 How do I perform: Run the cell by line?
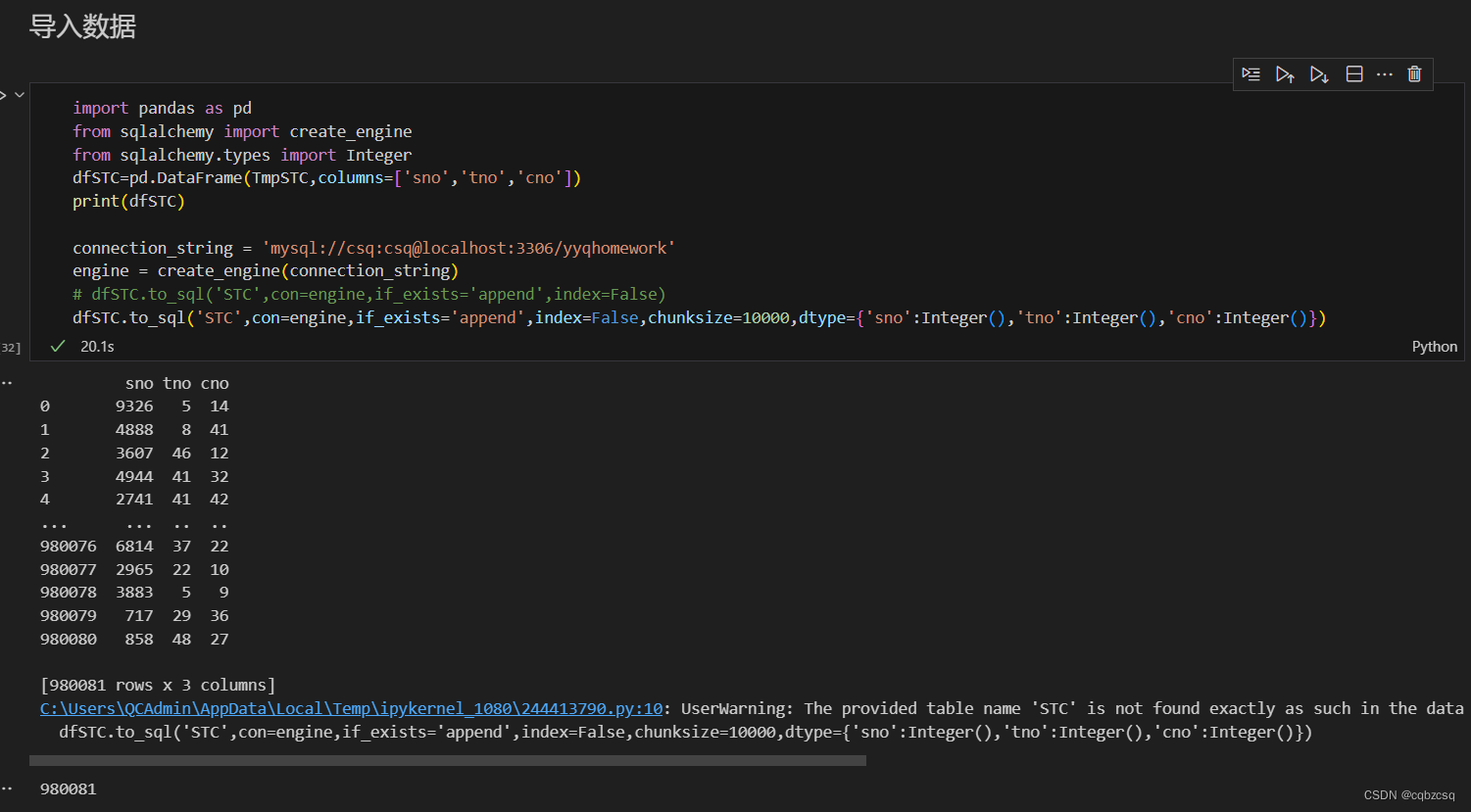[x=1250, y=73]
